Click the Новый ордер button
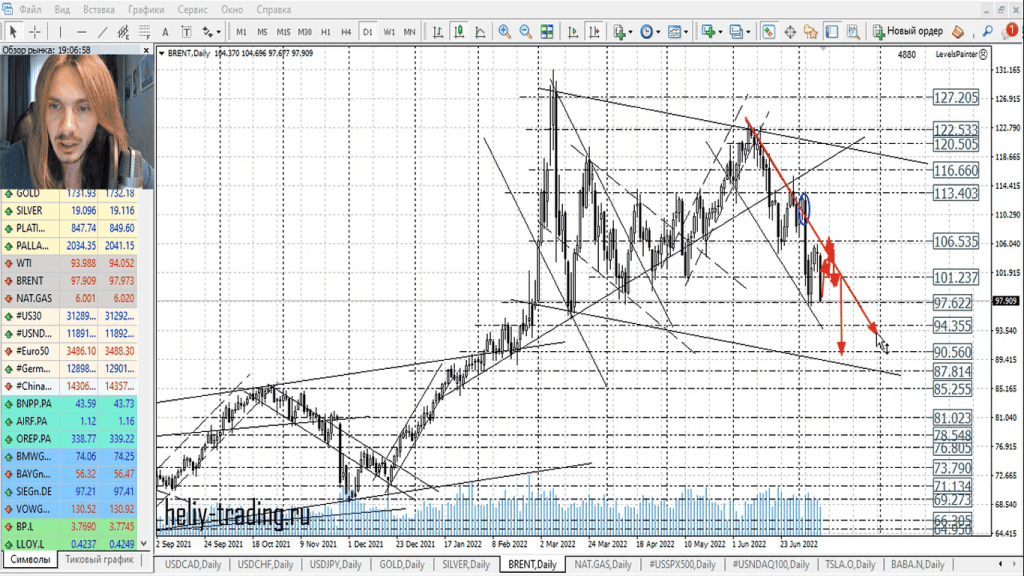 point(908,32)
